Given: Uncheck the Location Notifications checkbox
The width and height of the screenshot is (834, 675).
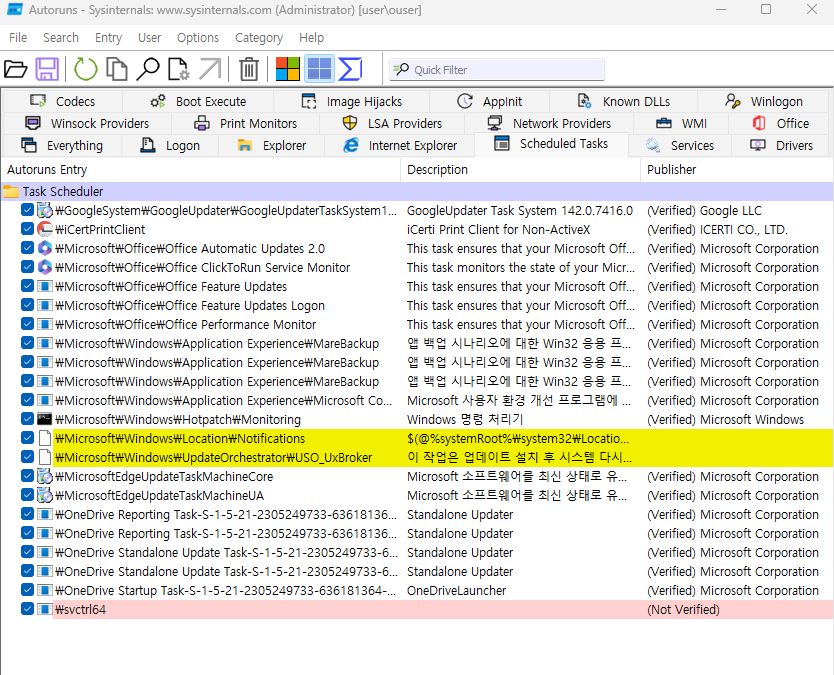Looking at the screenshot, I should 28,438.
